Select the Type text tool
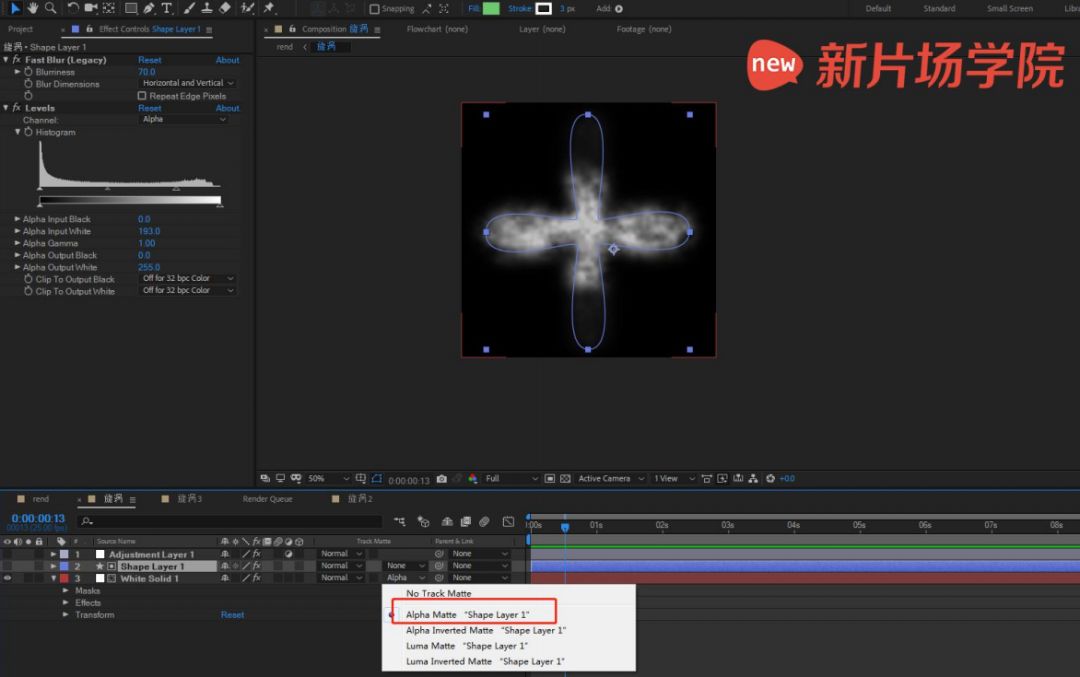 (x=166, y=8)
